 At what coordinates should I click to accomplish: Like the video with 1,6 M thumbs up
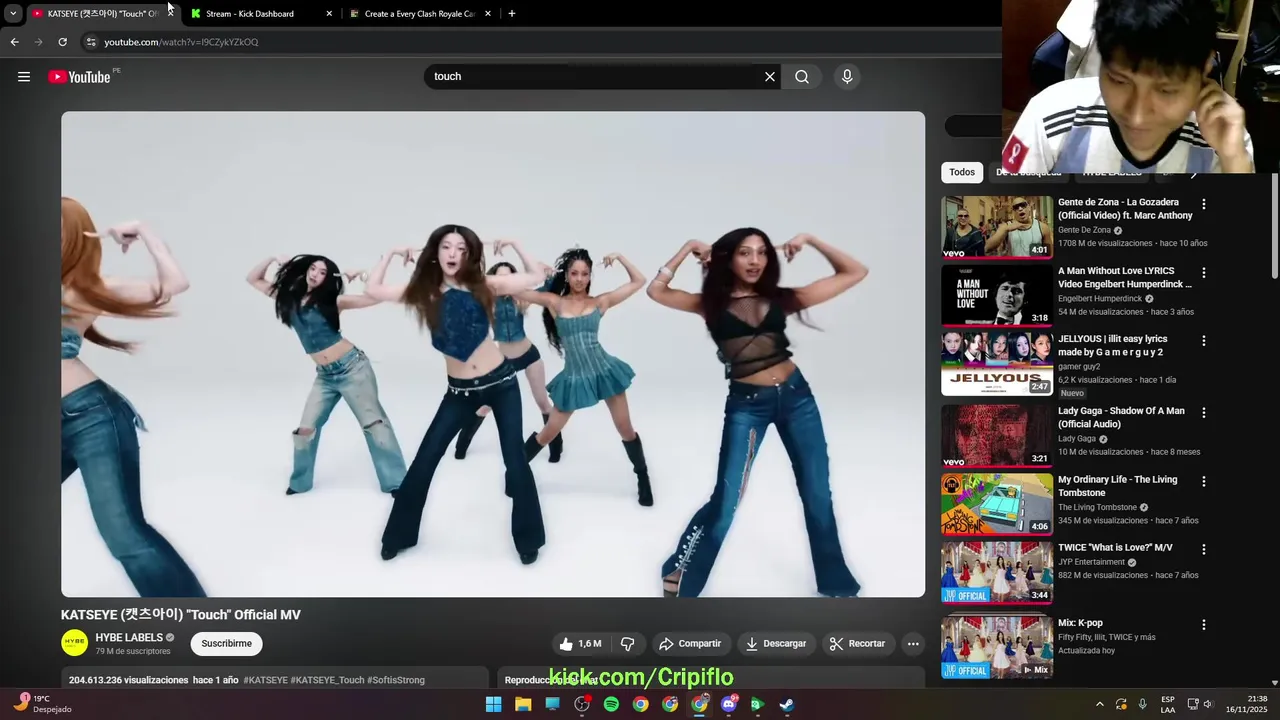580,644
